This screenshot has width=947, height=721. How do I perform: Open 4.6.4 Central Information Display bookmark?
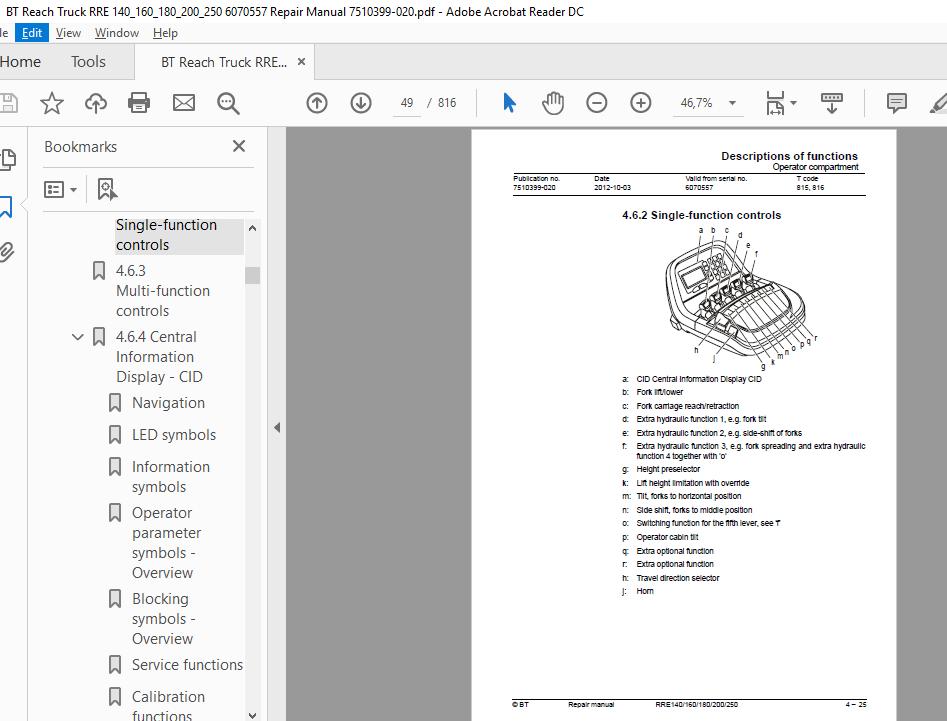[159, 356]
